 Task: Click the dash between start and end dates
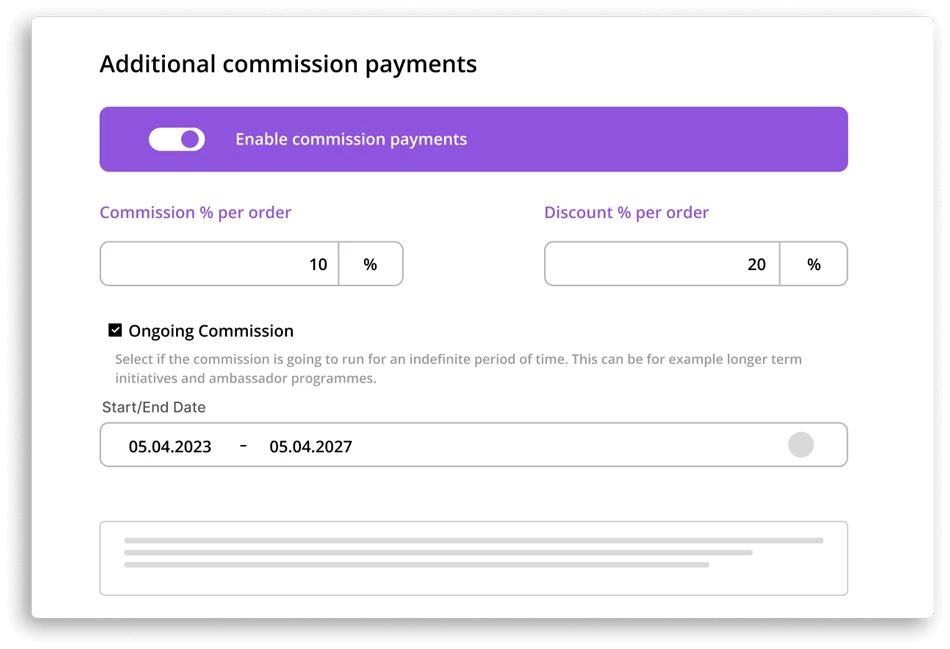[x=243, y=445]
